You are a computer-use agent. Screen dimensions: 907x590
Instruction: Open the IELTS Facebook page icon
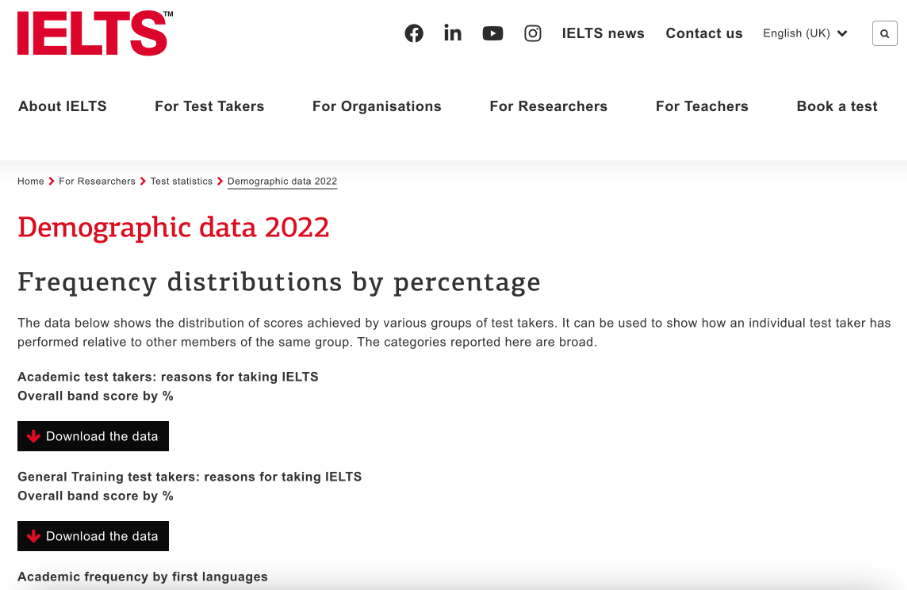tap(414, 34)
